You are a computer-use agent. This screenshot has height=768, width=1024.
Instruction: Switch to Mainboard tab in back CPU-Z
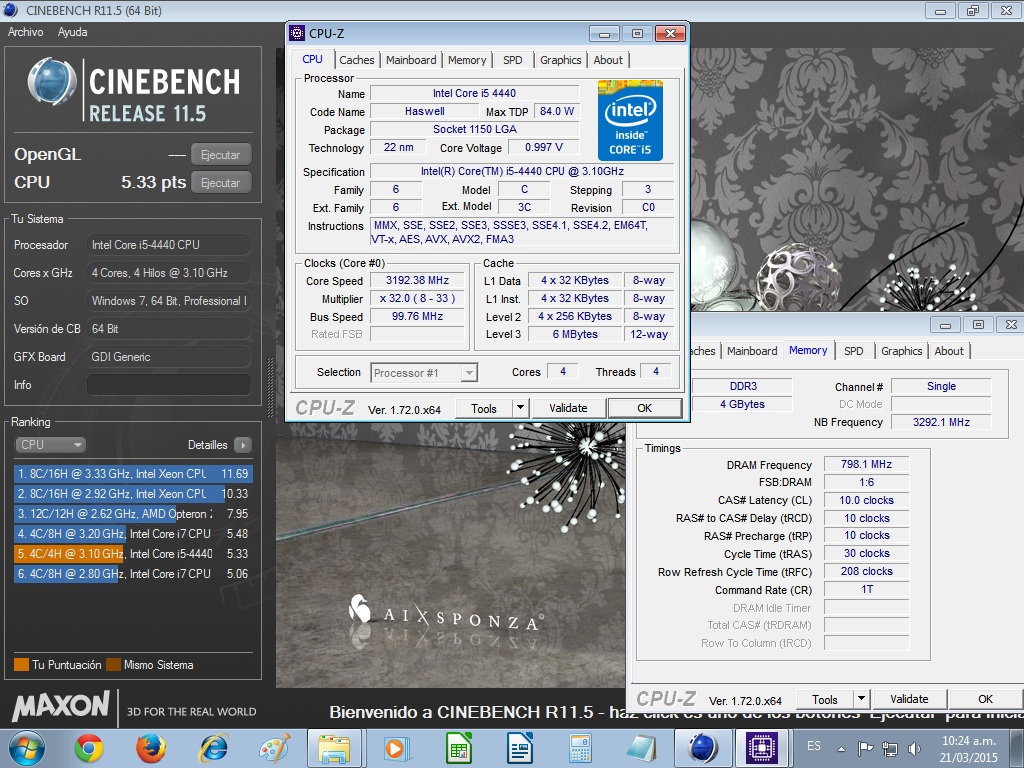pyautogui.click(x=752, y=351)
